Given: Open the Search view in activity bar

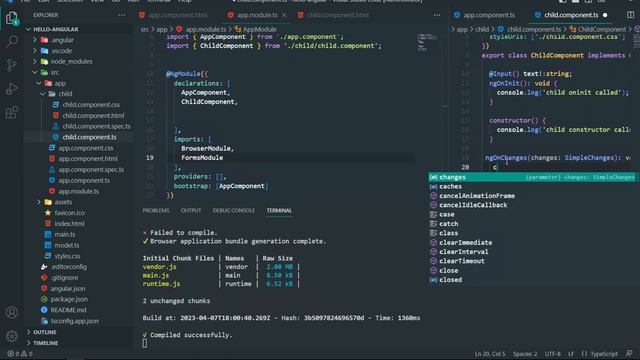Looking at the screenshot, I should (x=12, y=41).
